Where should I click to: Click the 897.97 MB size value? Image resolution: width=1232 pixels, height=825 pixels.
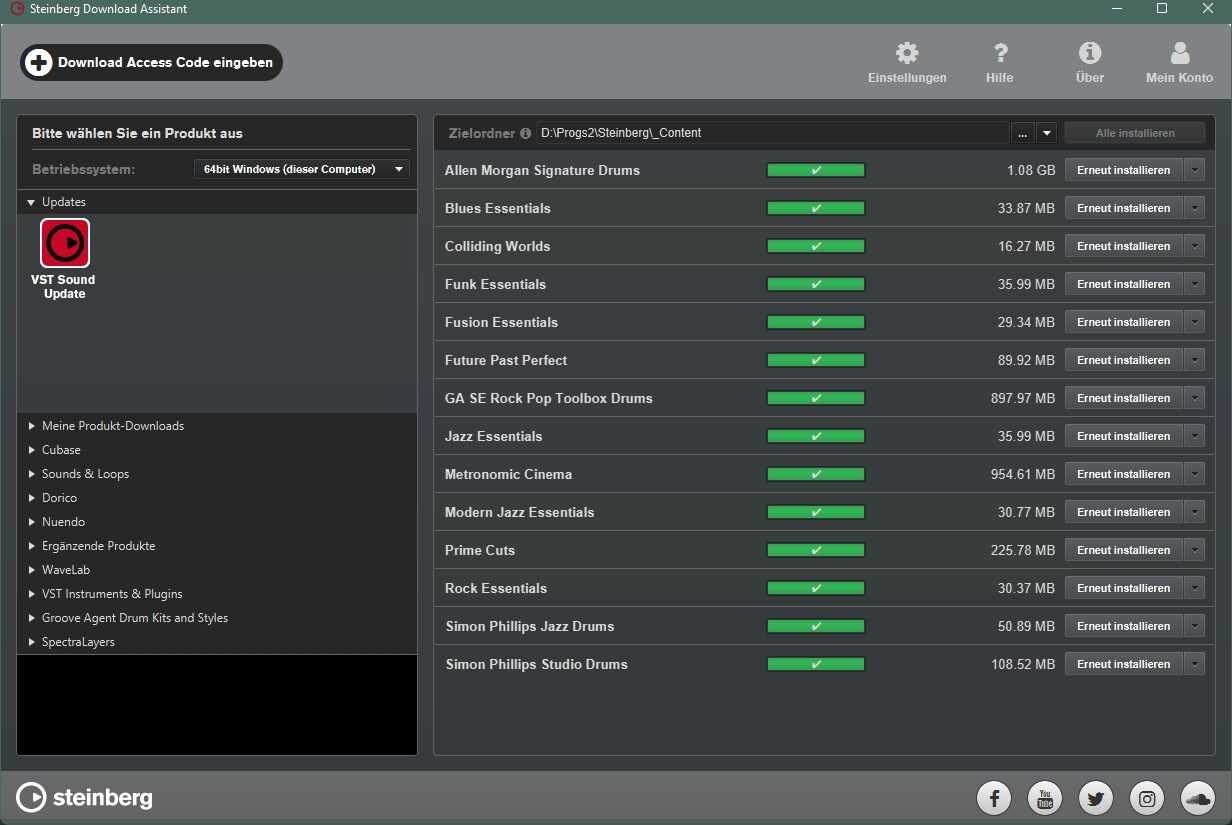pyautogui.click(x=1023, y=398)
